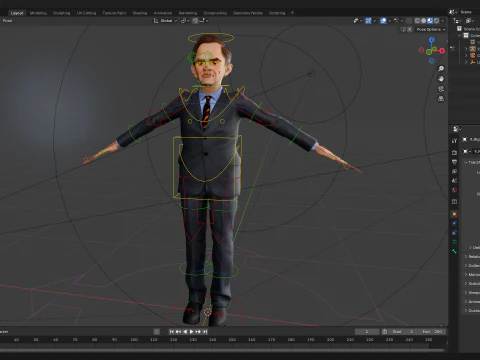The image size is (480, 360).
Task: Click the timeline horizontal scrollbar
Action: [222, 350]
